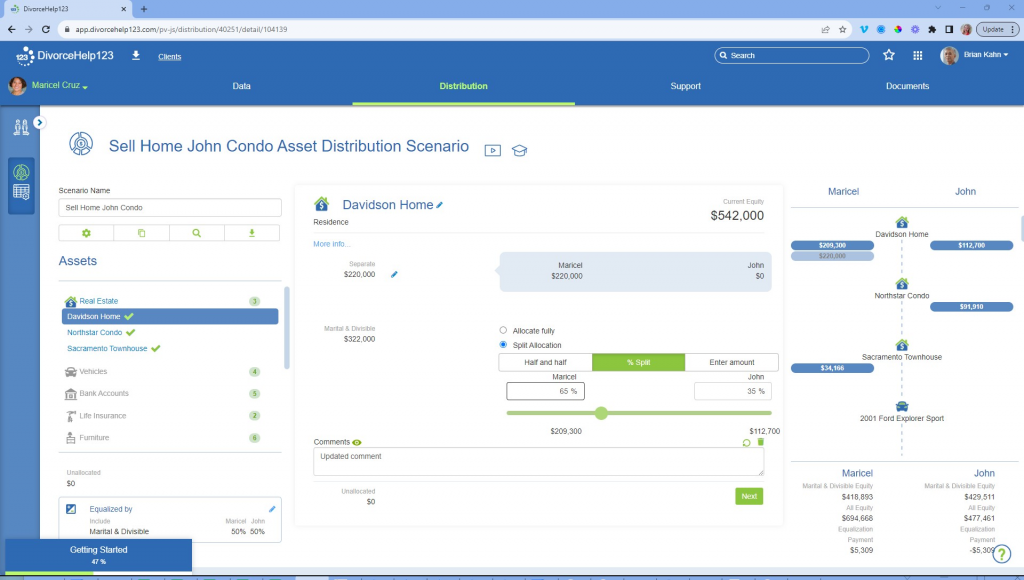The image size is (1024, 580).
Task: Open the help question mark icon
Action: point(1001,554)
